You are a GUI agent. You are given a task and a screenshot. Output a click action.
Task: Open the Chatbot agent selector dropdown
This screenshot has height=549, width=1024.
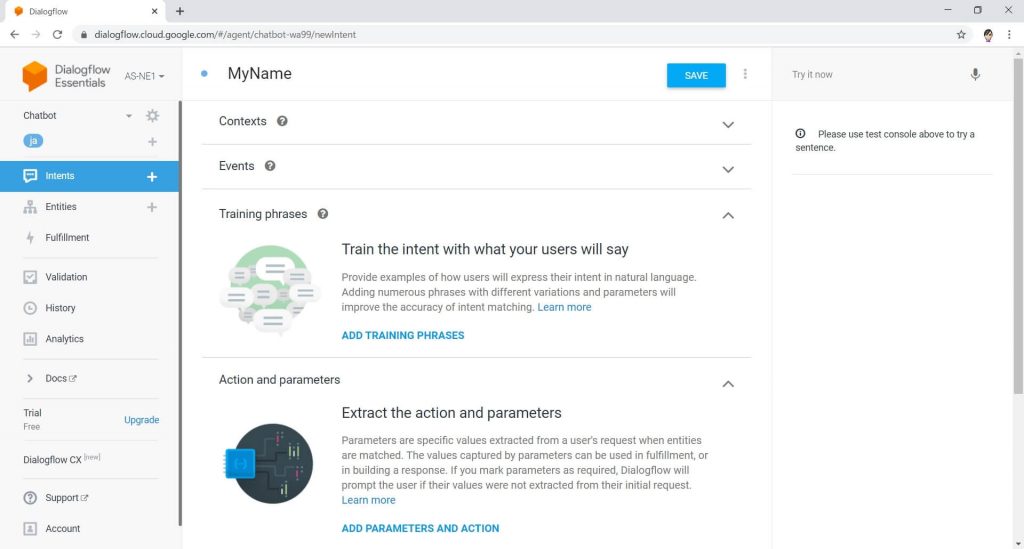click(129, 116)
